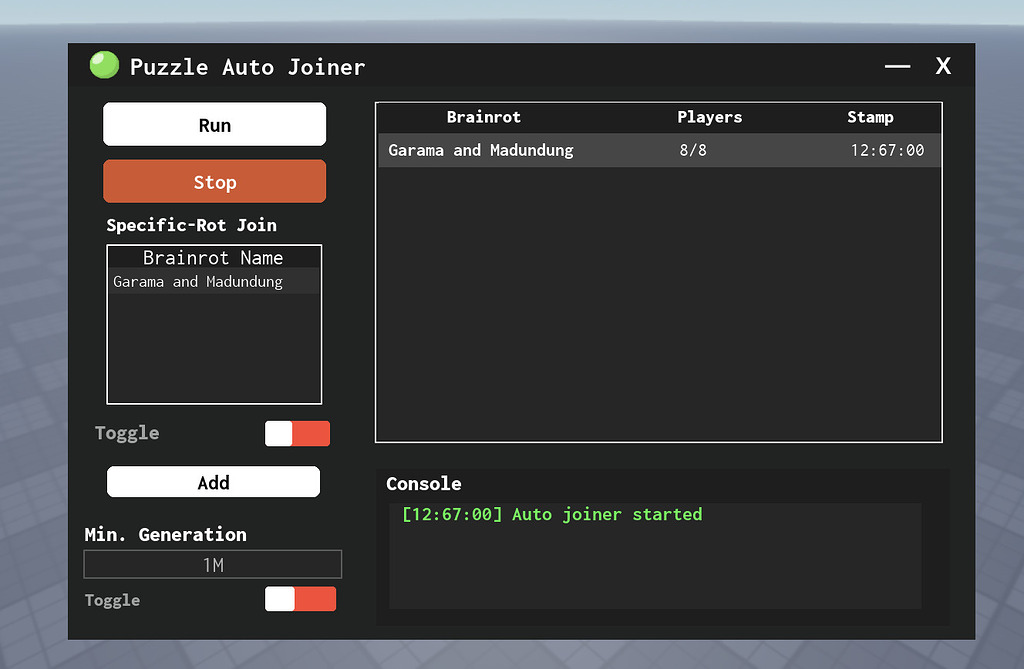The height and width of the screenshot is (669, 1024).
Task: Click the Puzzle Auto Joiner title bar
Action: coord(500,66)
